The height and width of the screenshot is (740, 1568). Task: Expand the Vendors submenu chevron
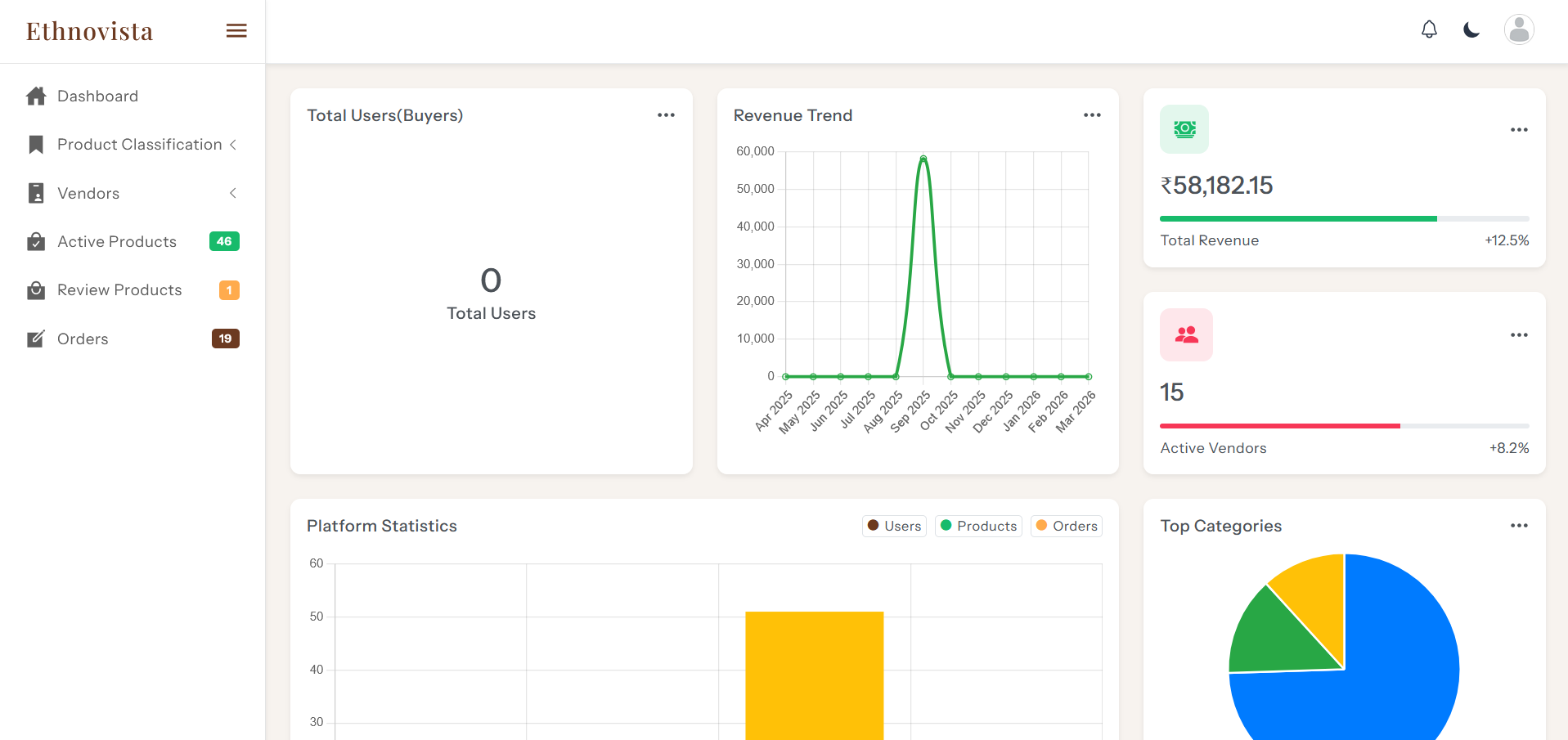point(232,193)
